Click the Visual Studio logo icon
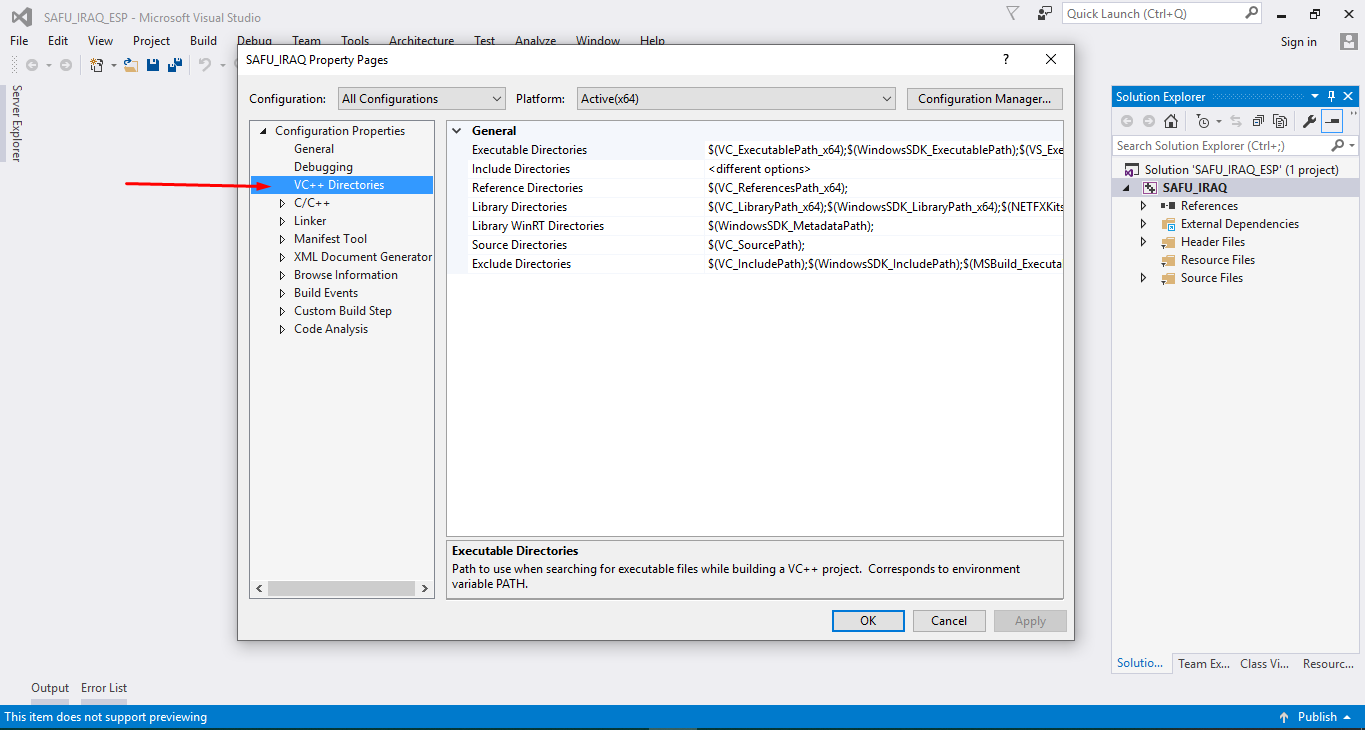 tap(21, 16)
